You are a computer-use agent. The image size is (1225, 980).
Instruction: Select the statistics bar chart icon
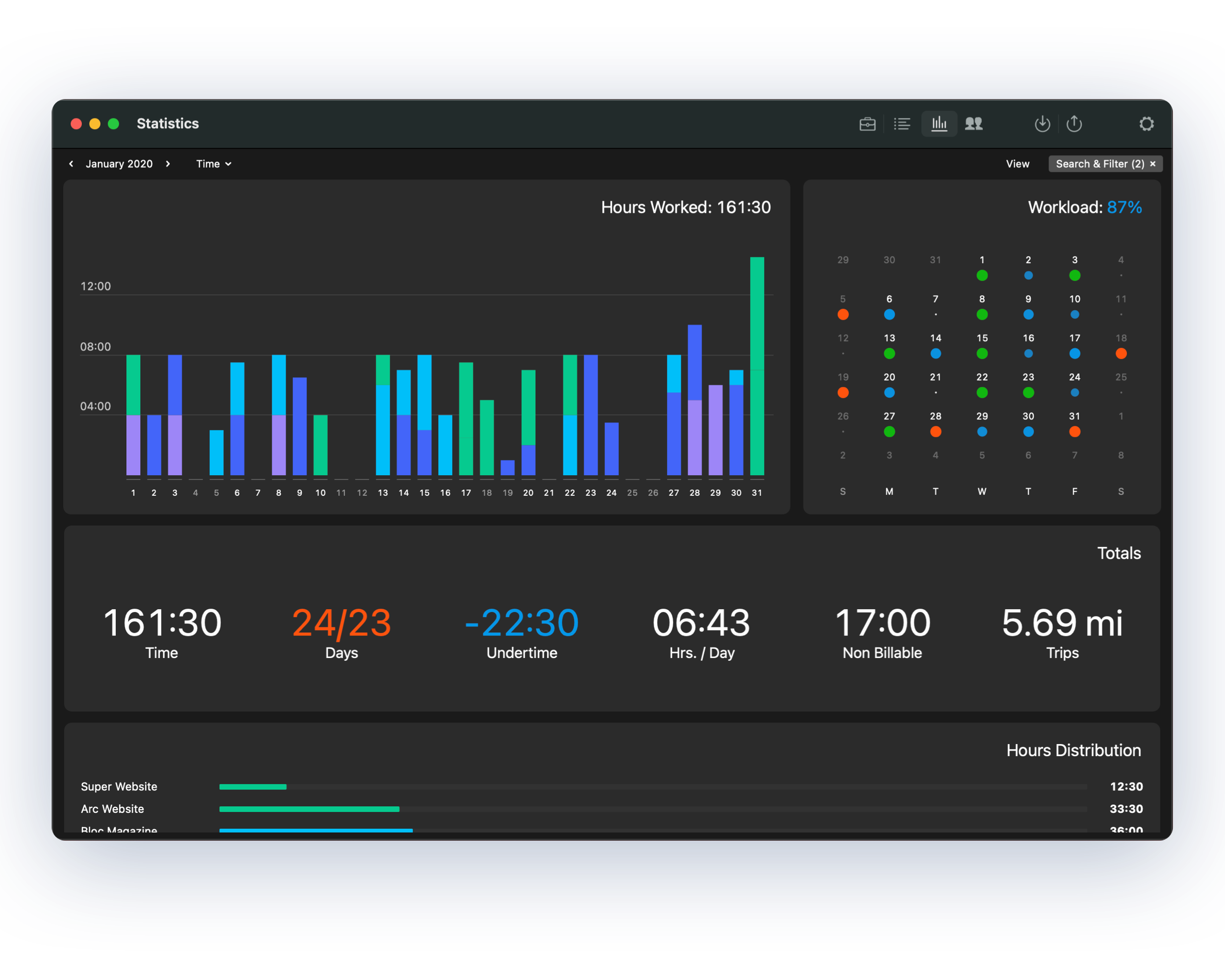click(939, 124)
